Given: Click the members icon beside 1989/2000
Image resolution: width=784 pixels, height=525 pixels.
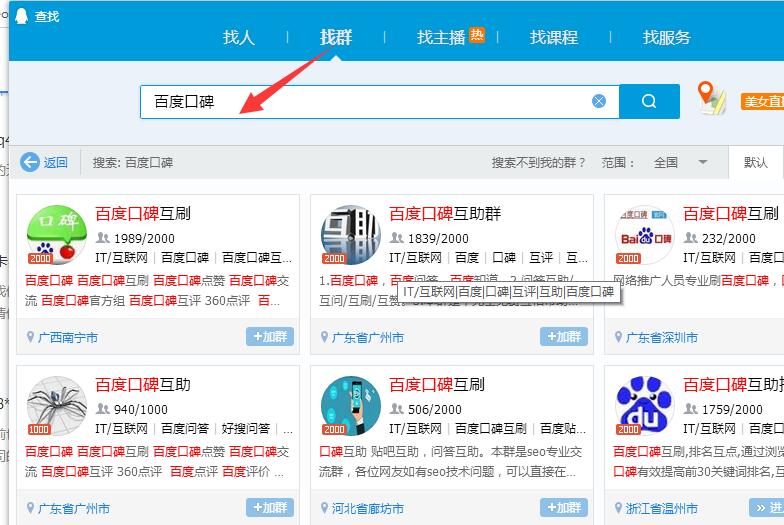Looking at the screenshot, I should tap(102, 238).
